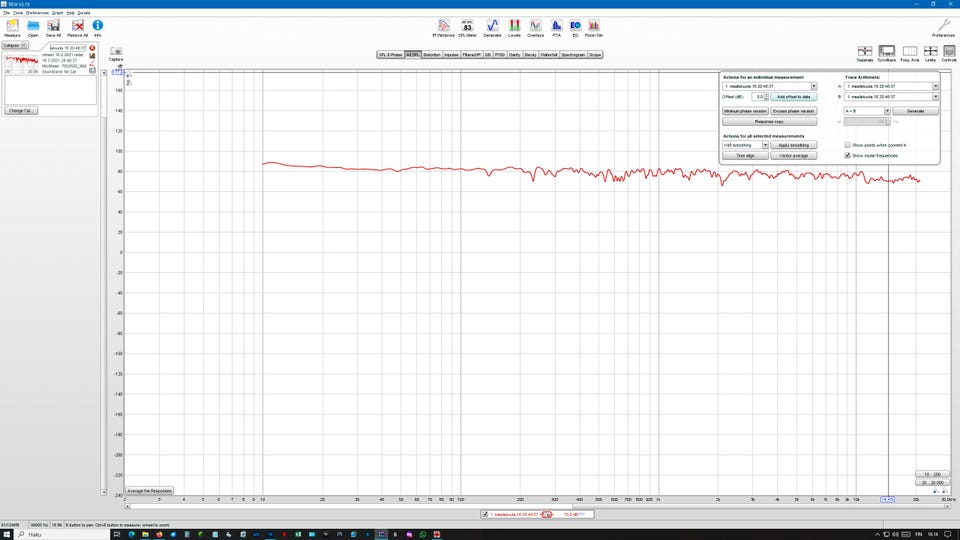Open the 1/48 smoothing dropdown
This screenshot has width=960, height=540.
click(764, 145)
